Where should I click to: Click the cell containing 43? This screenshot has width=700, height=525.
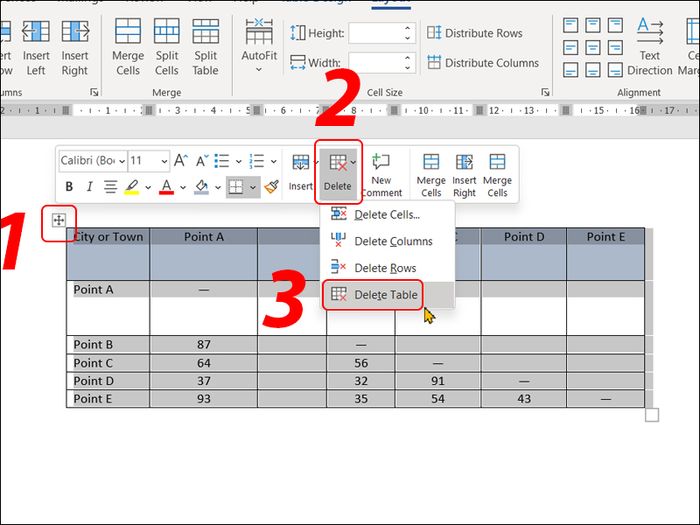524,399
